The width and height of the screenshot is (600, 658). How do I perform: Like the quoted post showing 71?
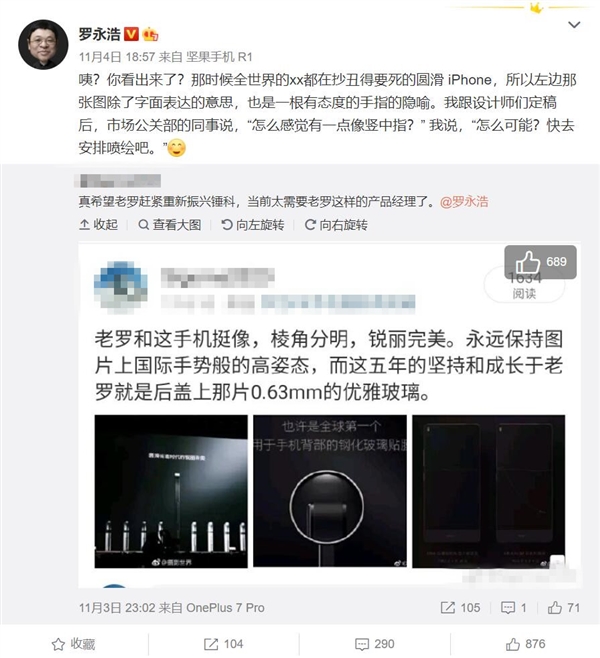point(563,608)
